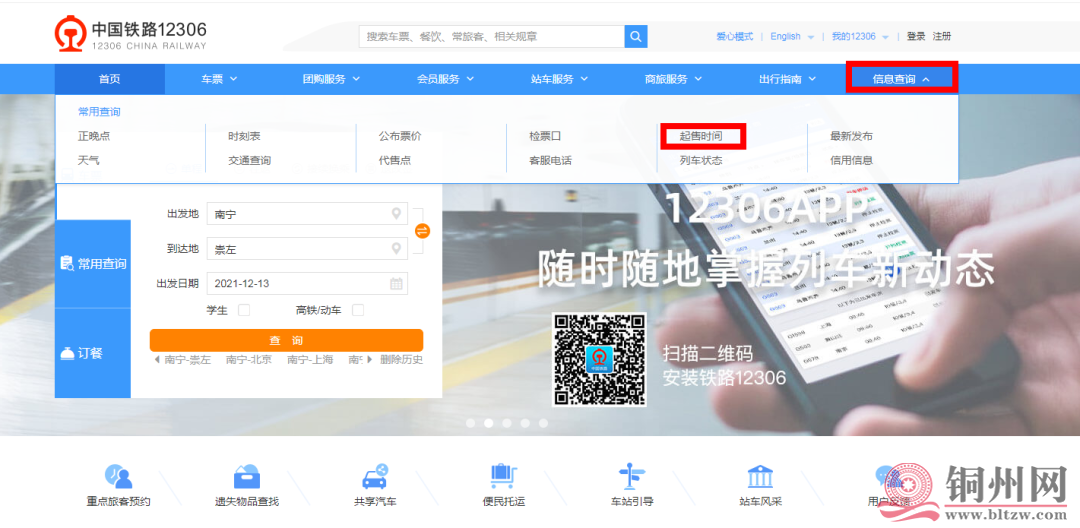
Task: Open the convenient consignment icon
Action: coord(503,477)
